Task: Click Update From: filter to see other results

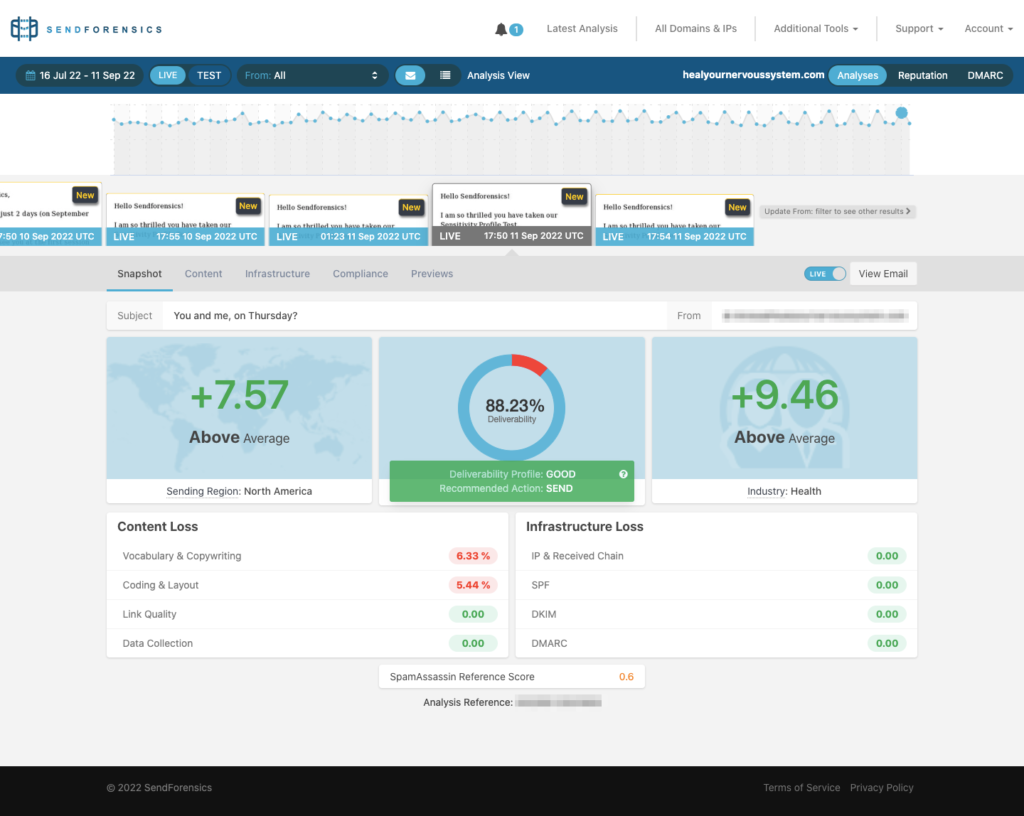Action: coord(837,212)
